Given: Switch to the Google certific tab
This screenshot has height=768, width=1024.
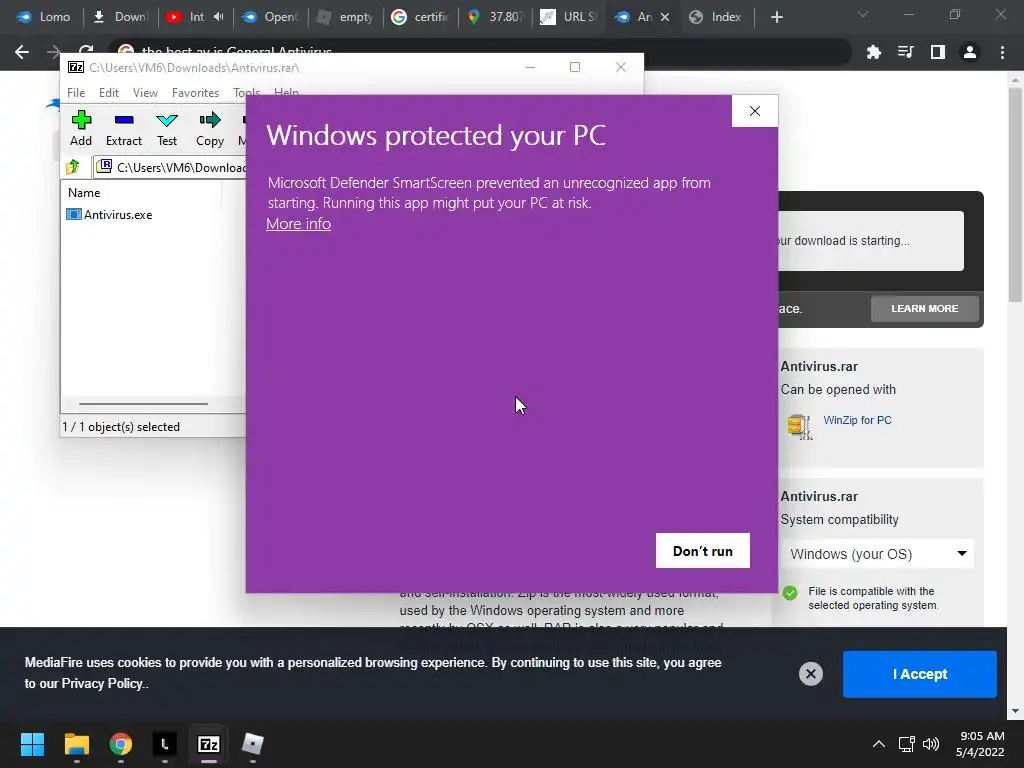Looking at the screenshot, I should pos(421,17).
